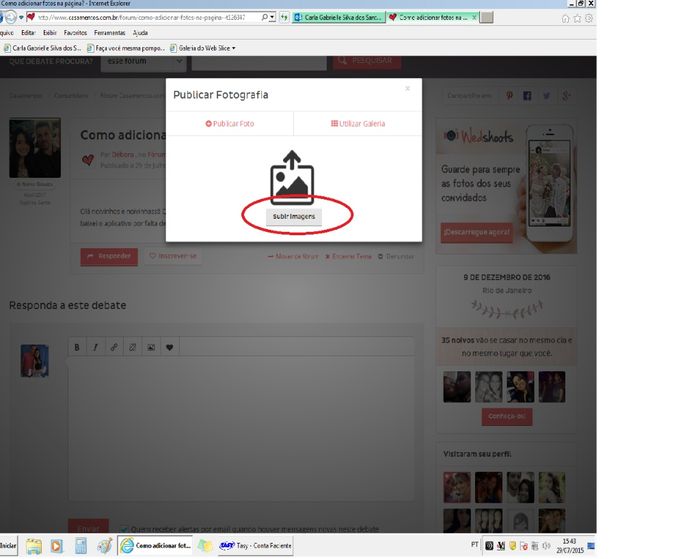Select the Publicar Foto tab

click(229, 124)
